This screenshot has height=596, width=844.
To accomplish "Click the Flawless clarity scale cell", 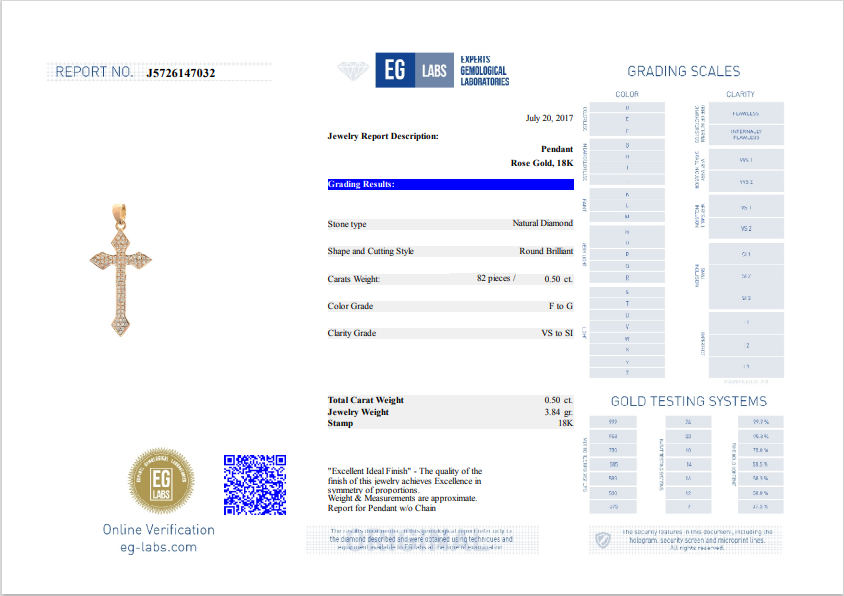I will point(746,113).
